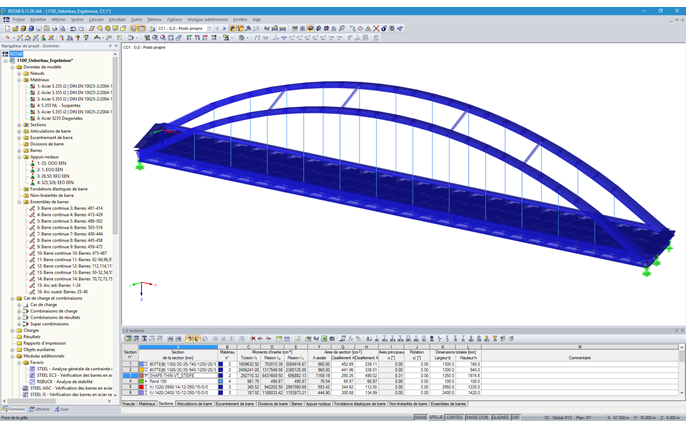
Task: Toggle DXF in status bar
Action: [x=515, y=418]
